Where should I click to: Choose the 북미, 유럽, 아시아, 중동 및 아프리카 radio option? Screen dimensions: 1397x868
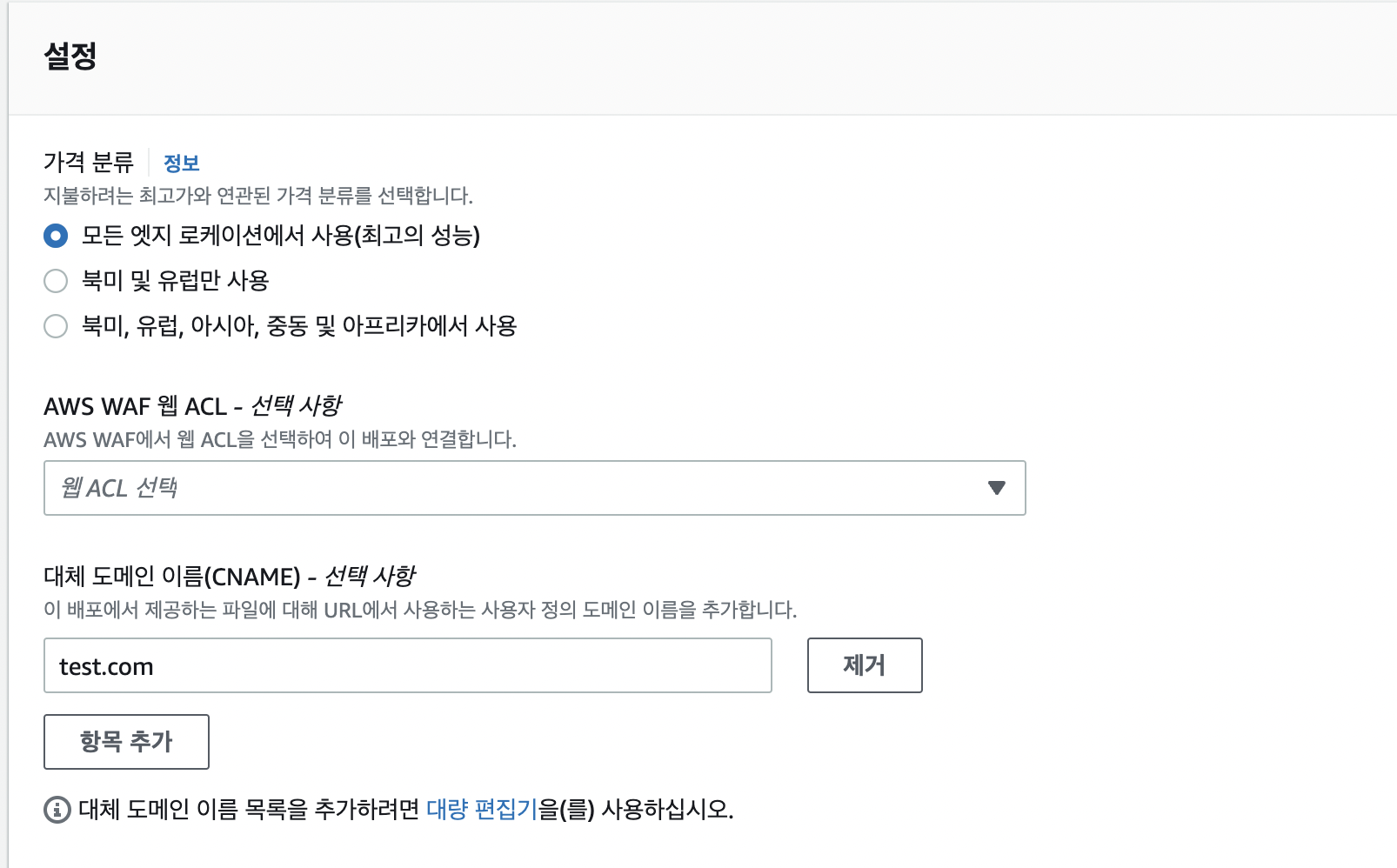click(56, 326)
